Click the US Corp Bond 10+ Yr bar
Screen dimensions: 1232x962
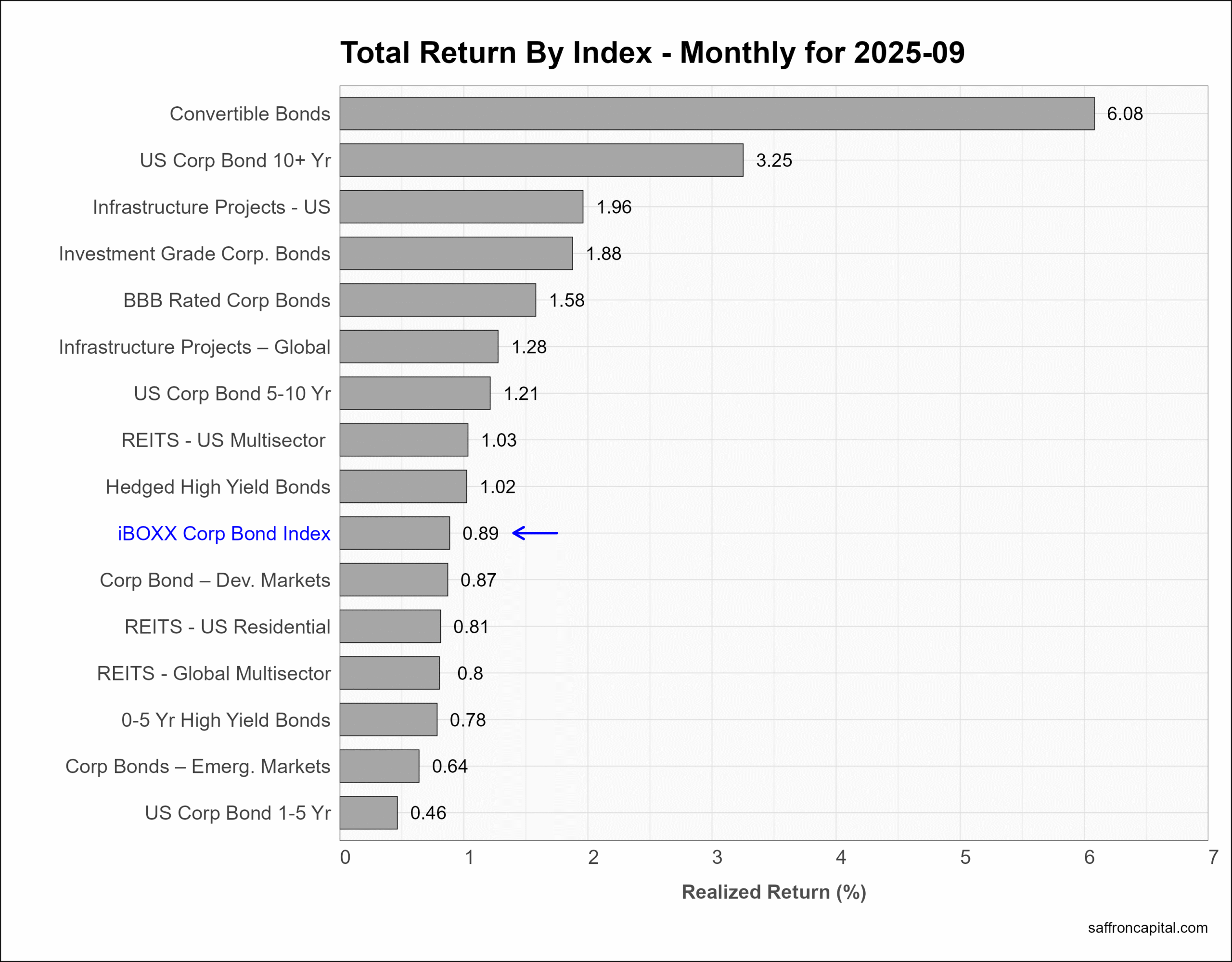541,160
